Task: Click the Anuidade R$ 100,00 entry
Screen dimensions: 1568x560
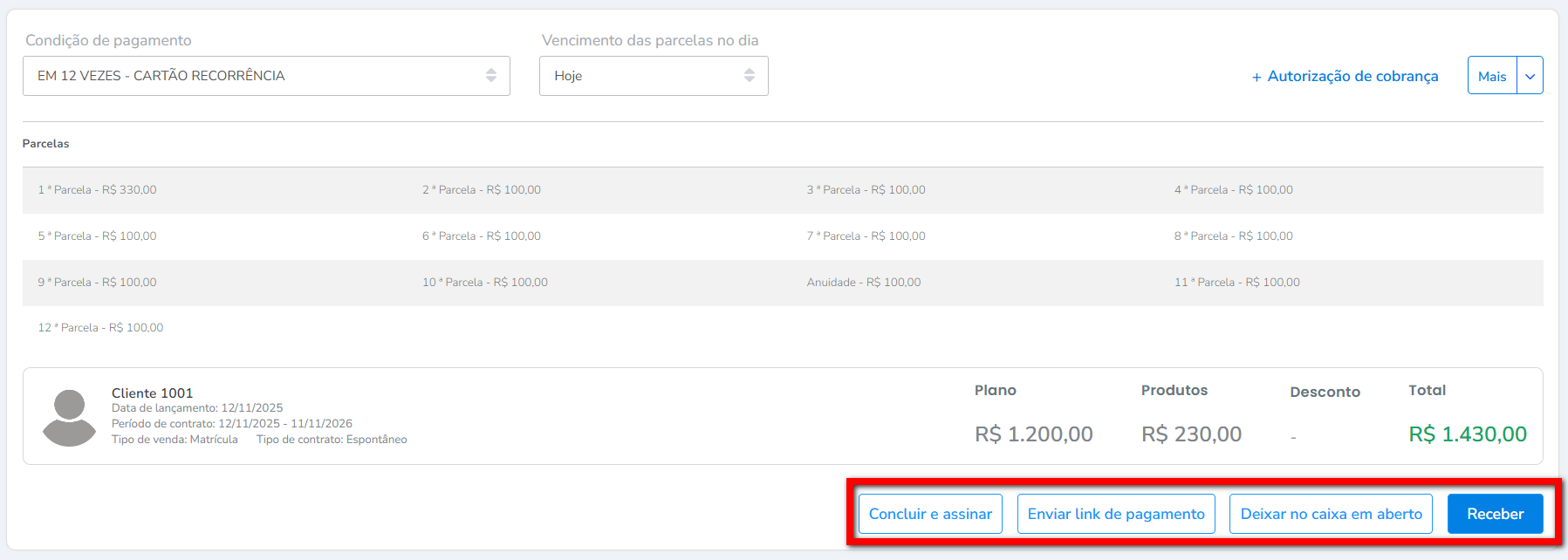Action: 864,283
